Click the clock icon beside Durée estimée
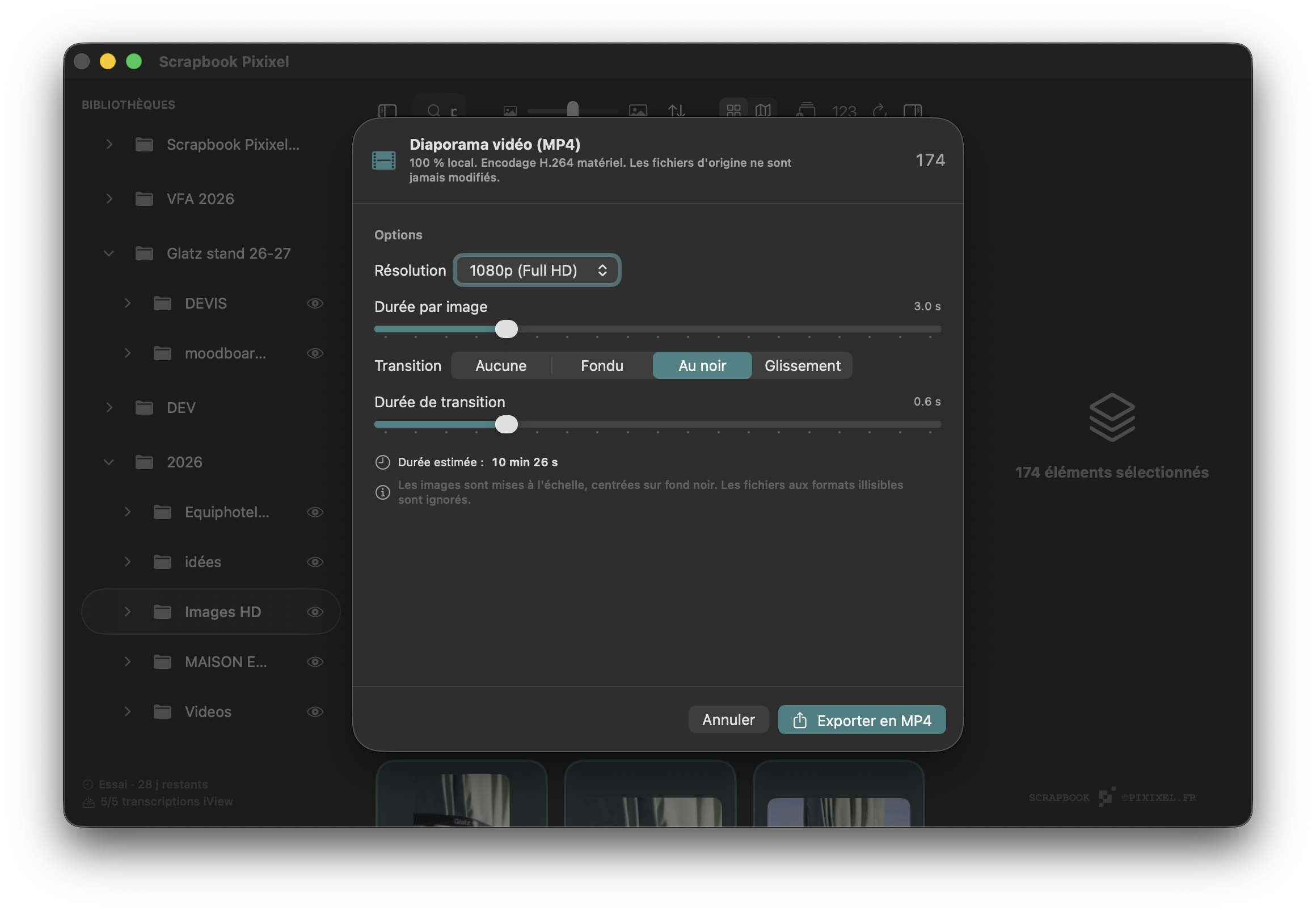1316x911 pixels. (x=382, y=462)
